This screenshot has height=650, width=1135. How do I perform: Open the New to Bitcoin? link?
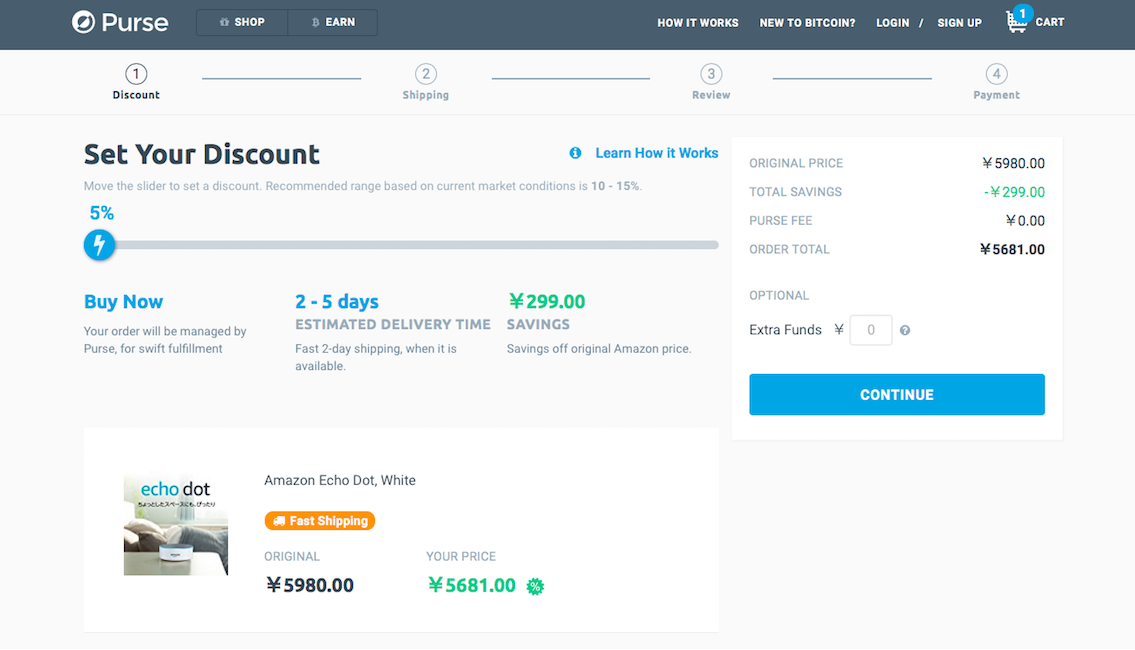pyautogui.click(x=807, y=23)
